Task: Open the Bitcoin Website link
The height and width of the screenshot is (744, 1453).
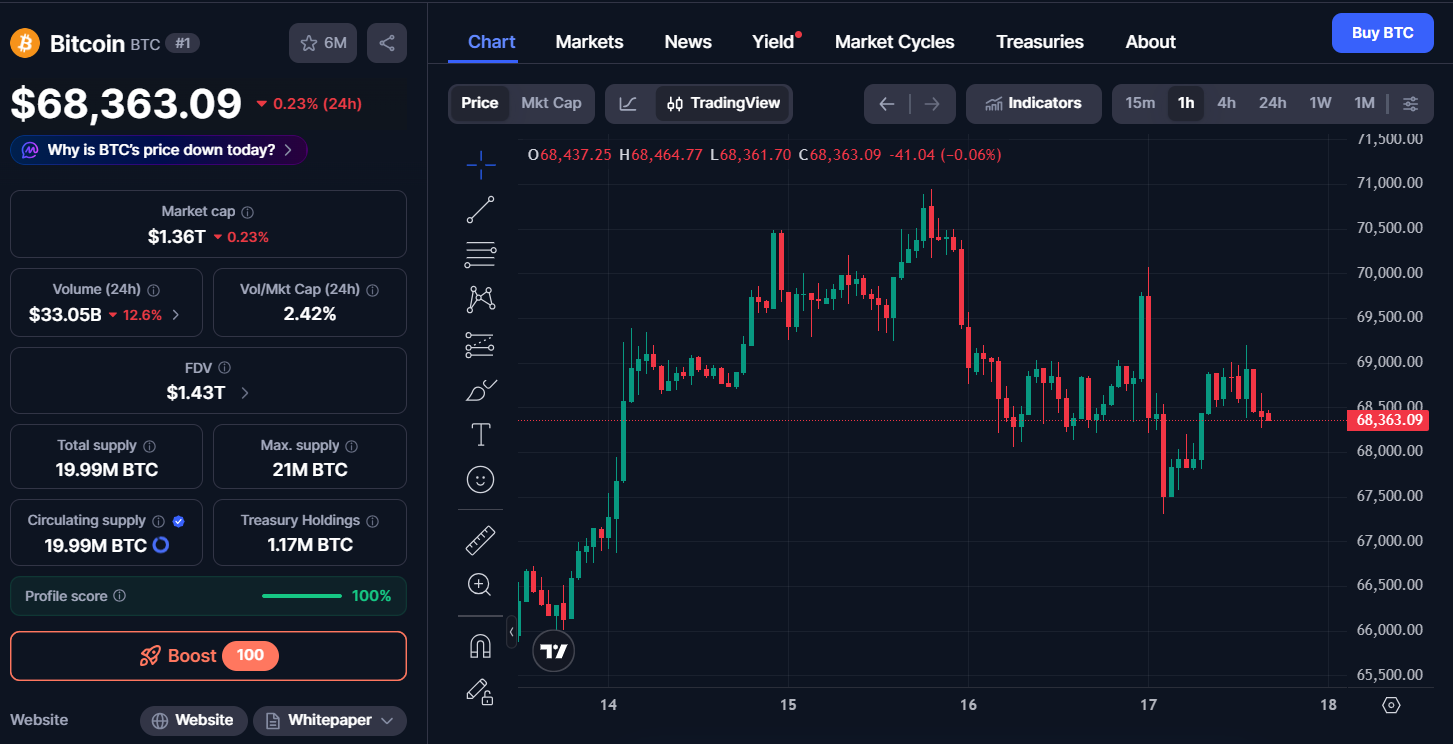Action: (194, 720)
